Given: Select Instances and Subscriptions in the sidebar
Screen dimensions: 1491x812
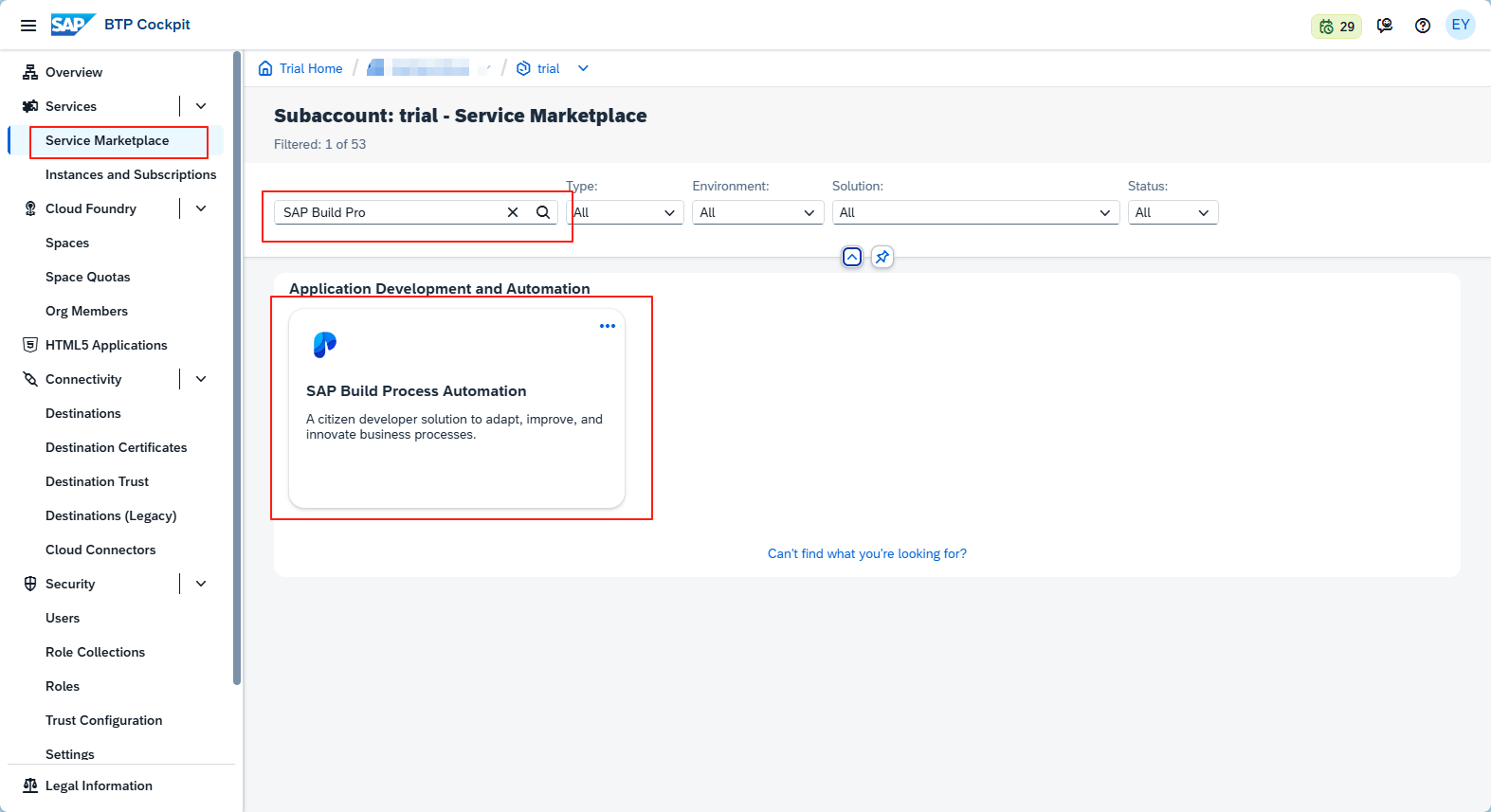Looking at the screenshot, I should click(131, 174).
